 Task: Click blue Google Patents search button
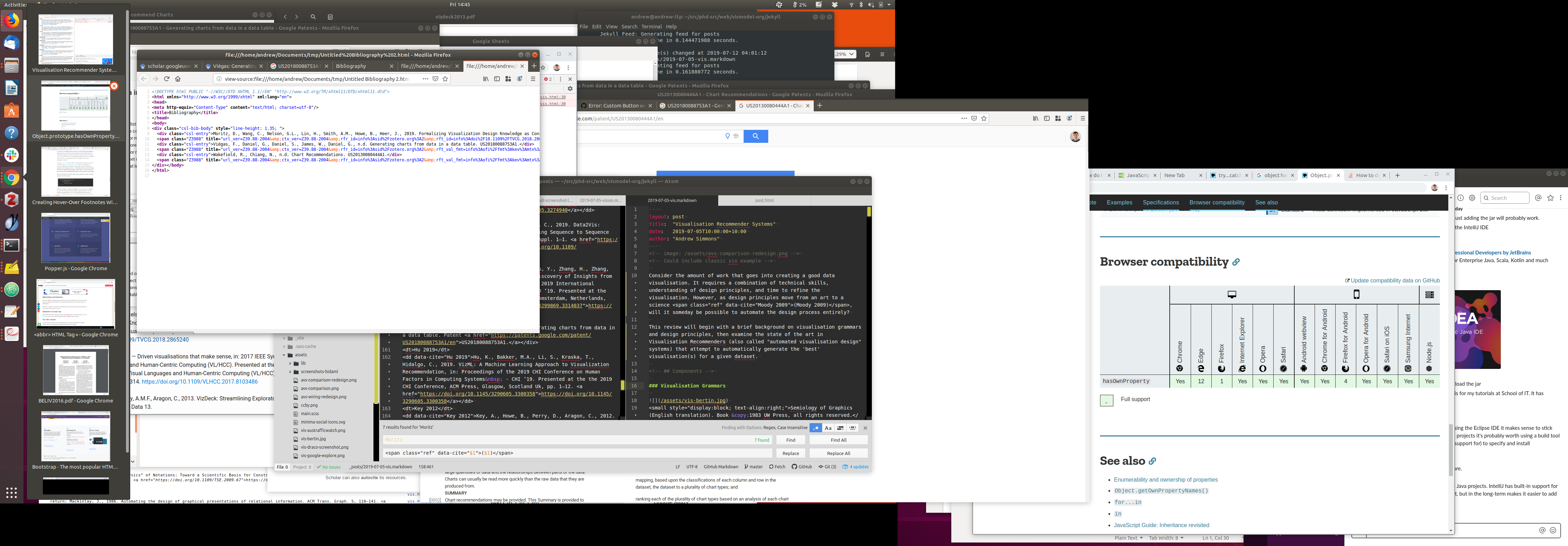pyautogui.click(x=755, y=136)
